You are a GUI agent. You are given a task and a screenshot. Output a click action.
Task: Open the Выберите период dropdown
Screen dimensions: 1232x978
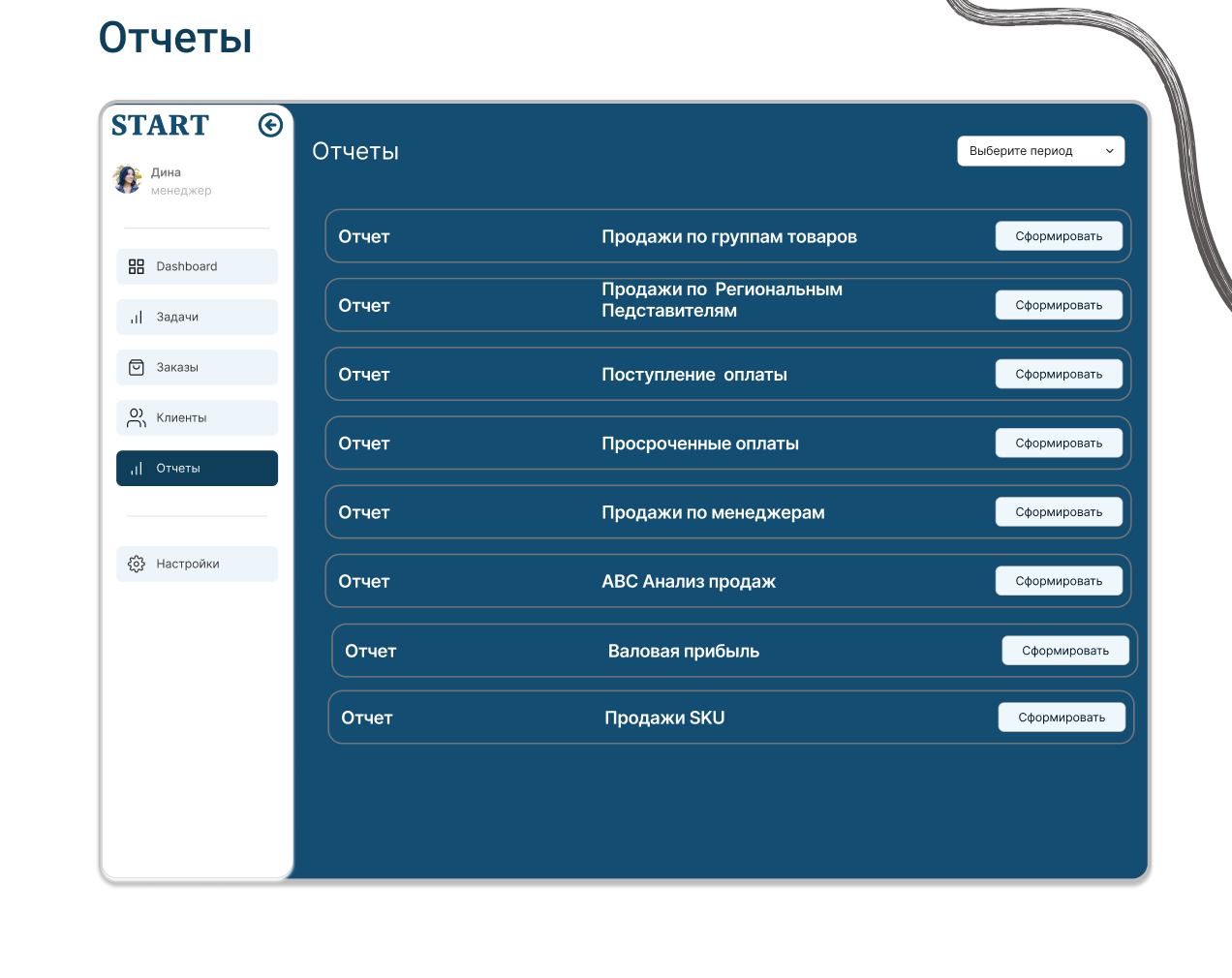tap(1041, 151)
